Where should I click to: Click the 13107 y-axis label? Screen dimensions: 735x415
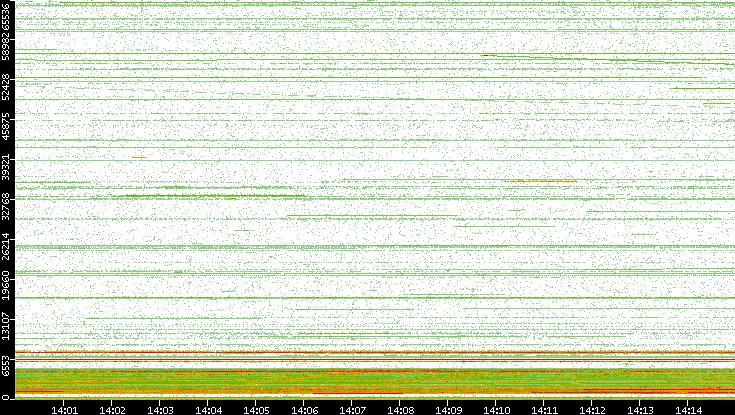7,324
